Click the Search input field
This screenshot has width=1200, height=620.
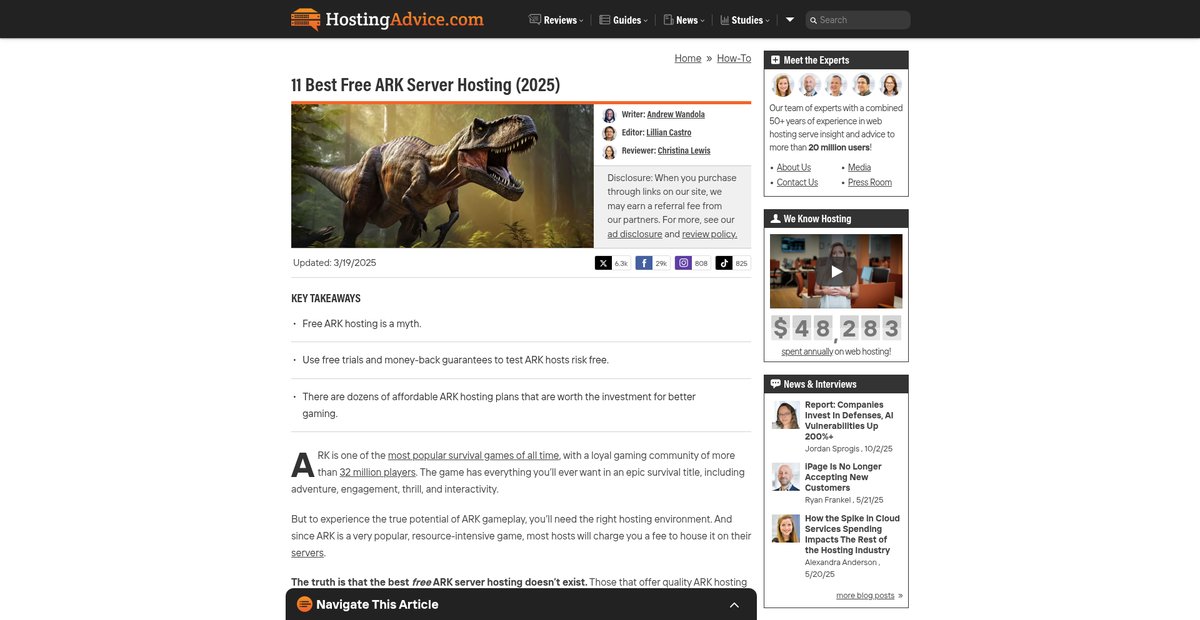[x=858, y=20]
